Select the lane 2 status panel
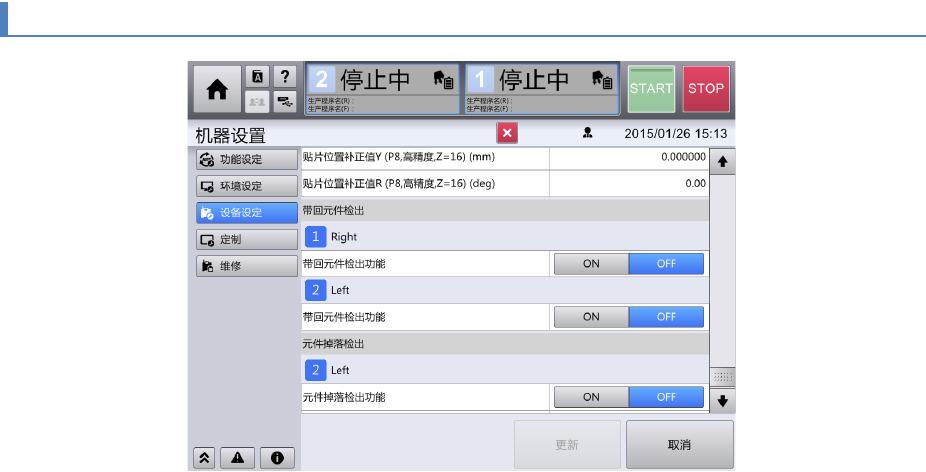Viewport: 926px width, 472px height. click(382, 89)
